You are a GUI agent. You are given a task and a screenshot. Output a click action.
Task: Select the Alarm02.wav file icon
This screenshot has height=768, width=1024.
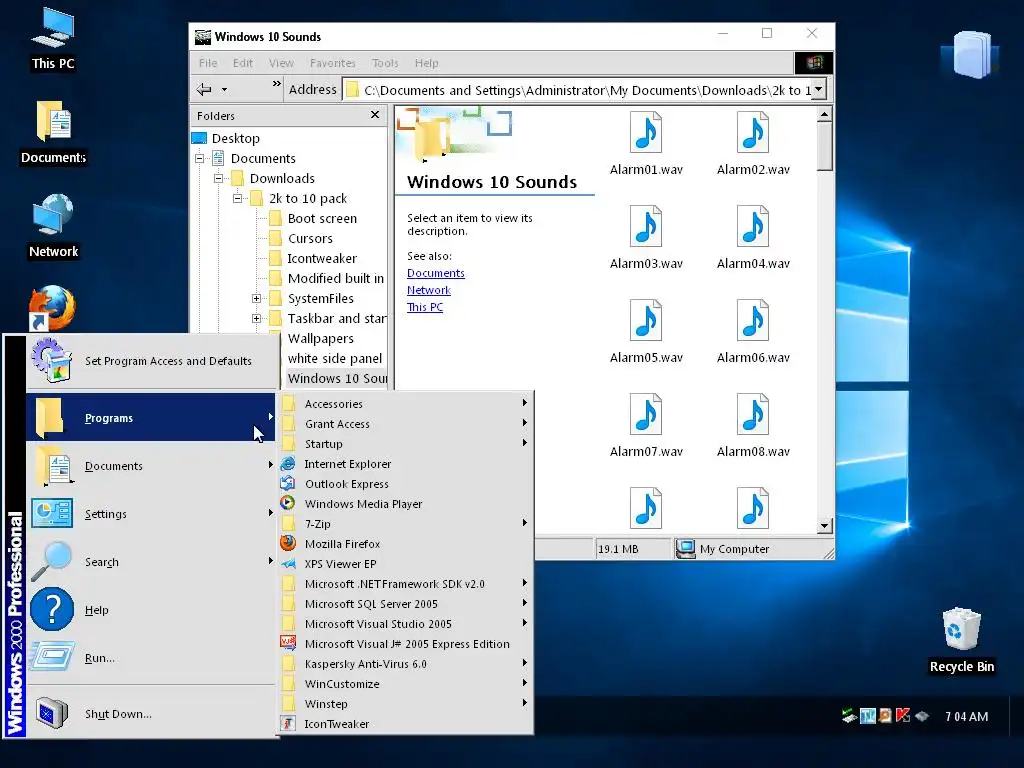pyautogui.click(x=752, y=133)
